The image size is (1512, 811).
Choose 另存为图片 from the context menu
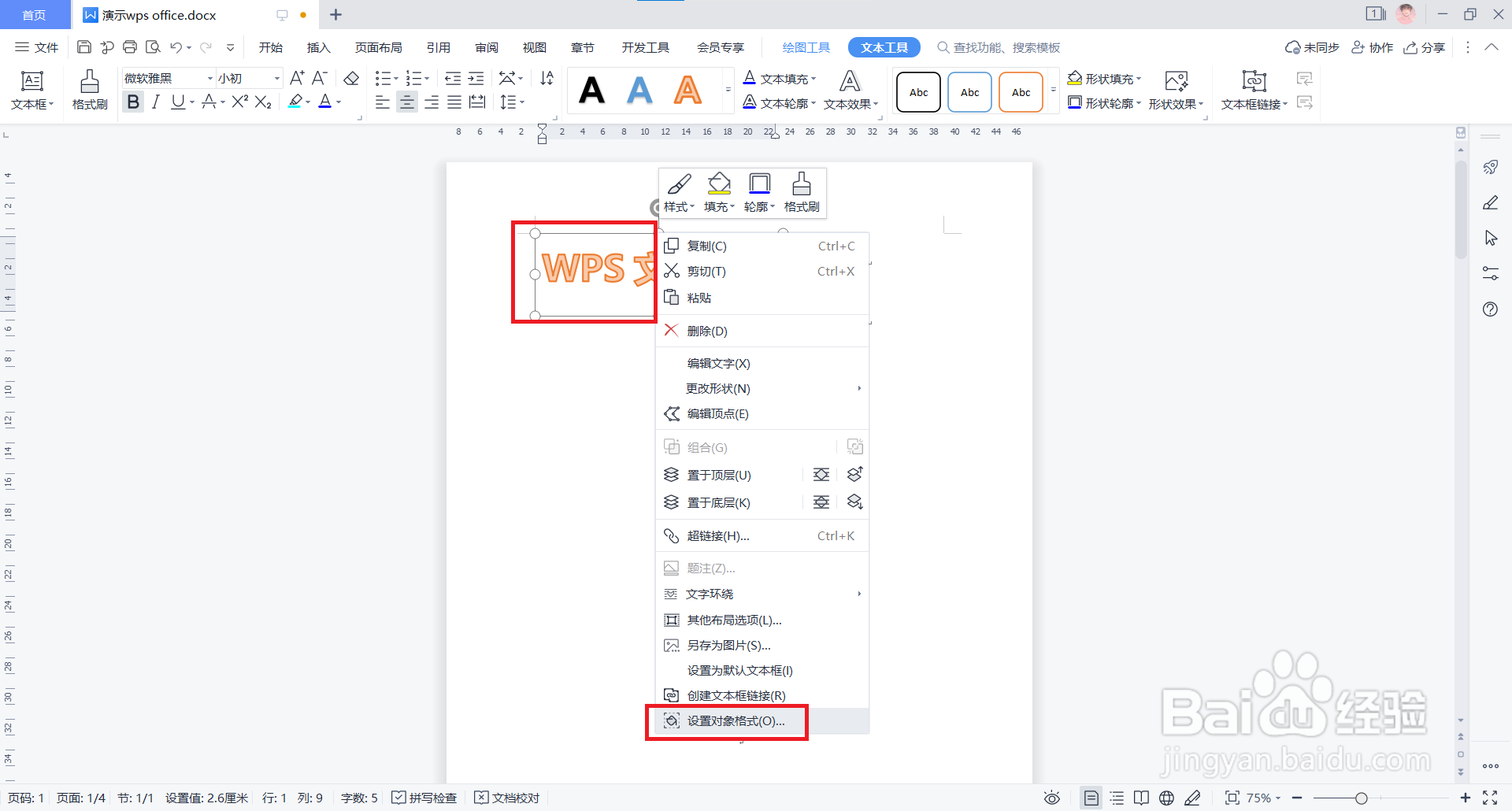[x=728, y=645]
